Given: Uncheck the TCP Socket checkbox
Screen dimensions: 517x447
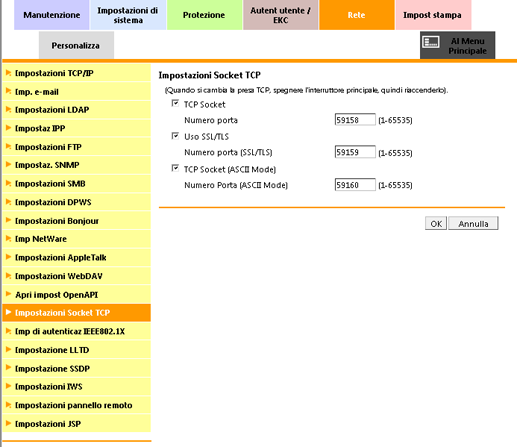Looking at the screenshot, I should pos(175,103).
